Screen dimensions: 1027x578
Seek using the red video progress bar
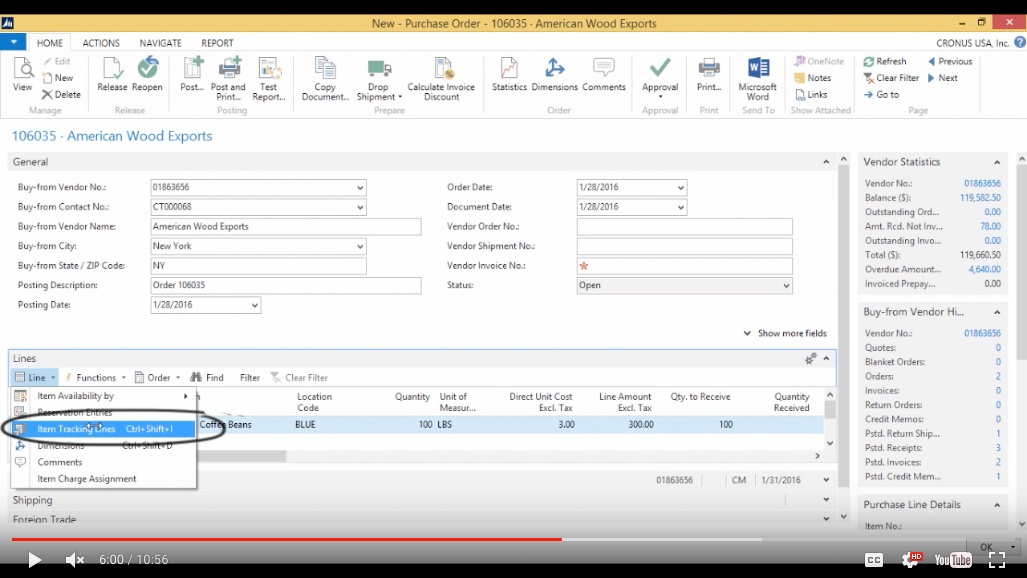click(287, 539)
